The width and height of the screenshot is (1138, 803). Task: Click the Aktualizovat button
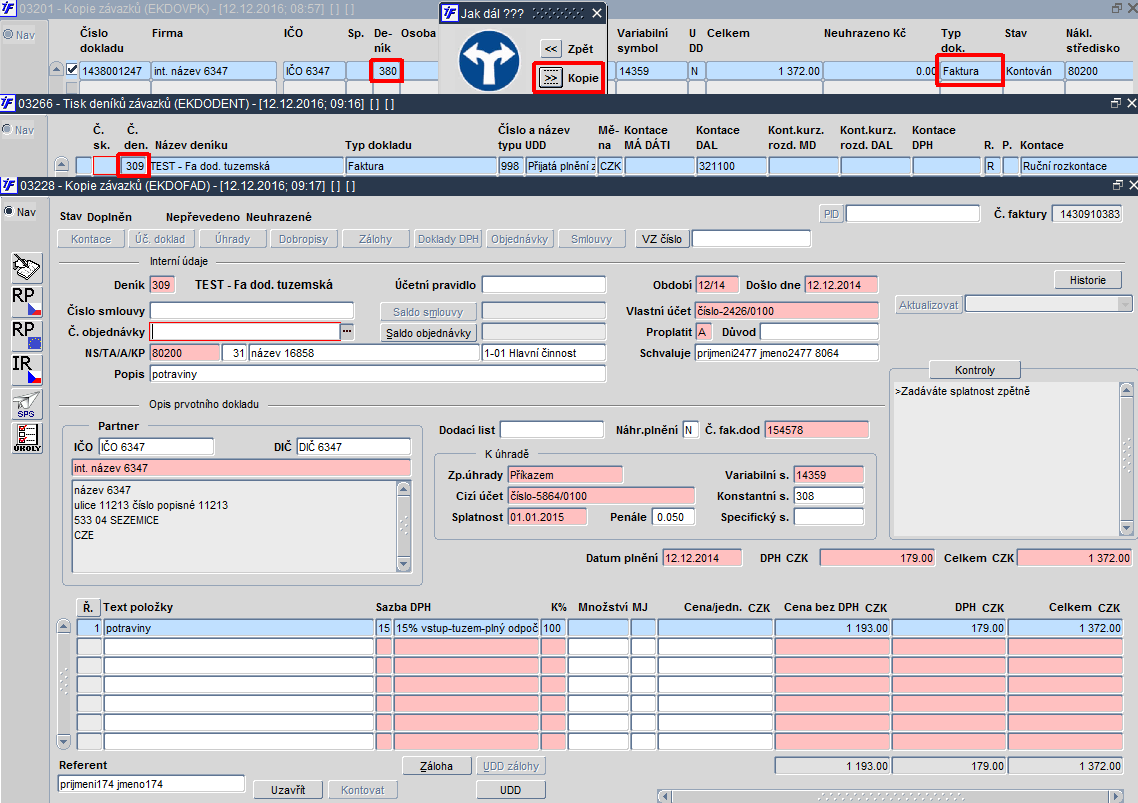coord(929,305)
